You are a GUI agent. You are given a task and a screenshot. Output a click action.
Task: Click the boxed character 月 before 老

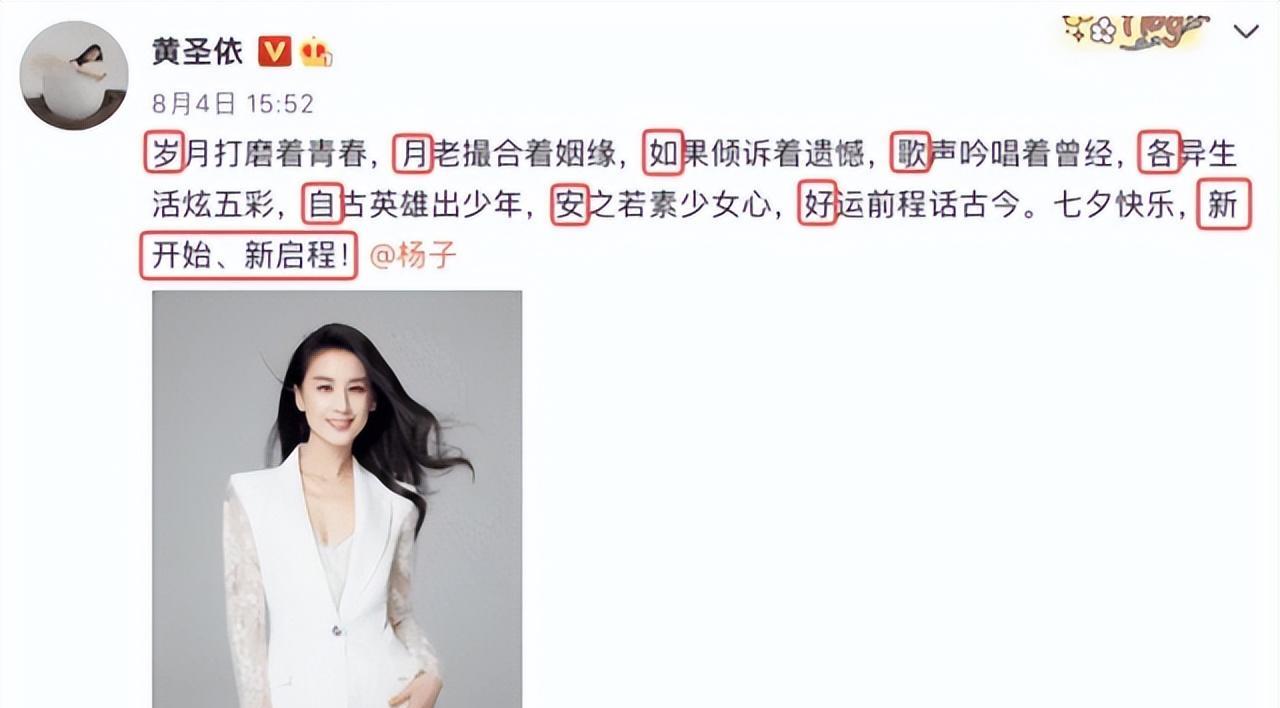click(x=412, y=154)
